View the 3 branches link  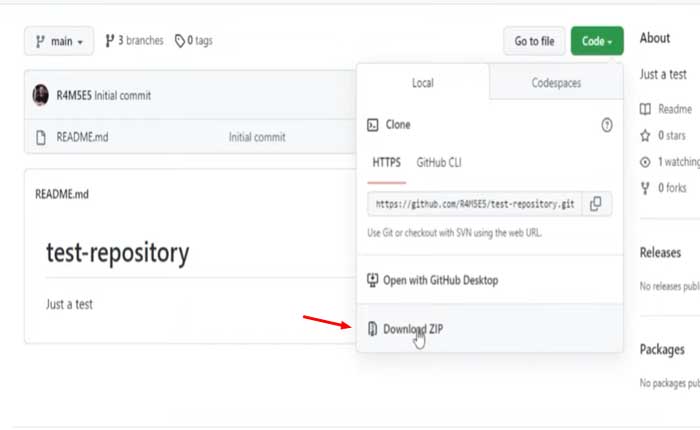pos(134,41)
